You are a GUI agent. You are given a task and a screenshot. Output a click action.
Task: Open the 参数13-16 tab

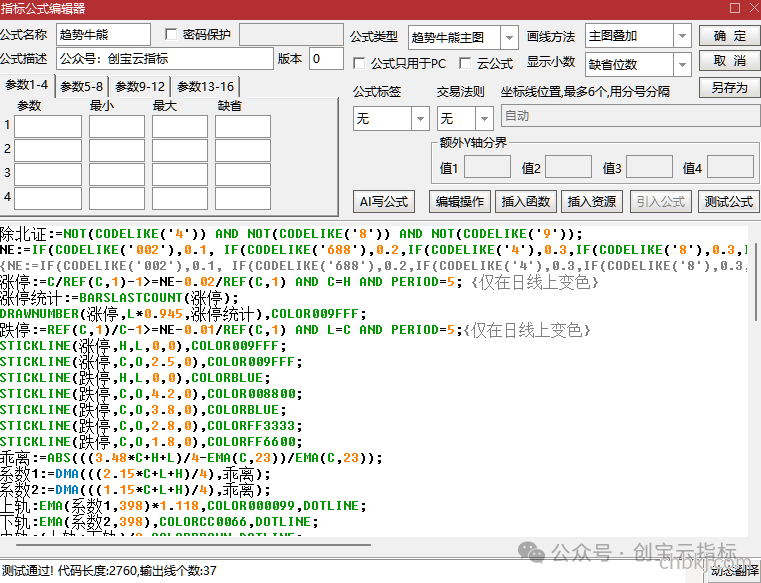[x=205, y=87]
